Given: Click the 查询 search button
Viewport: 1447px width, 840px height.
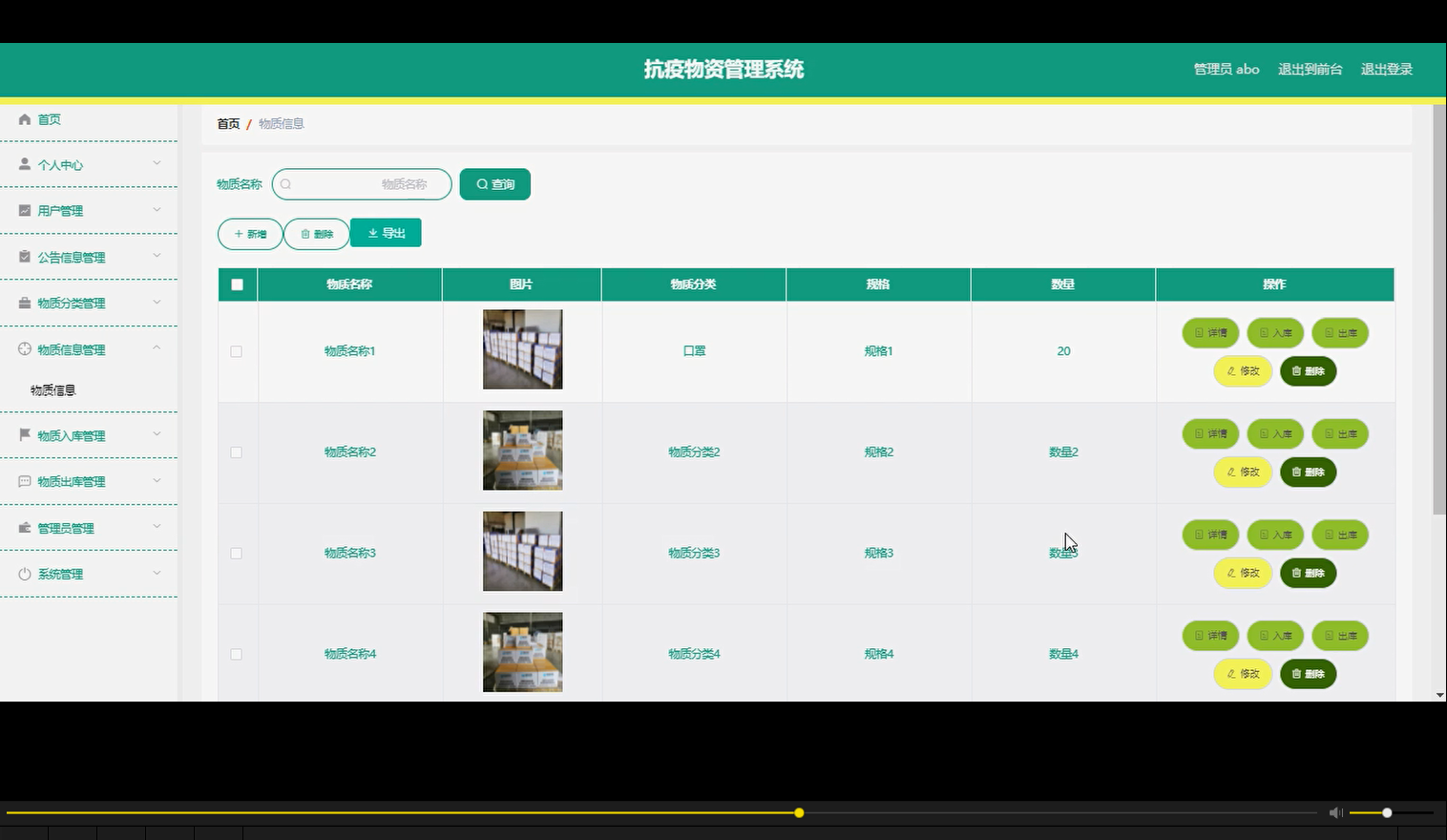Looking at the screenshot, I should coord(494,184).
